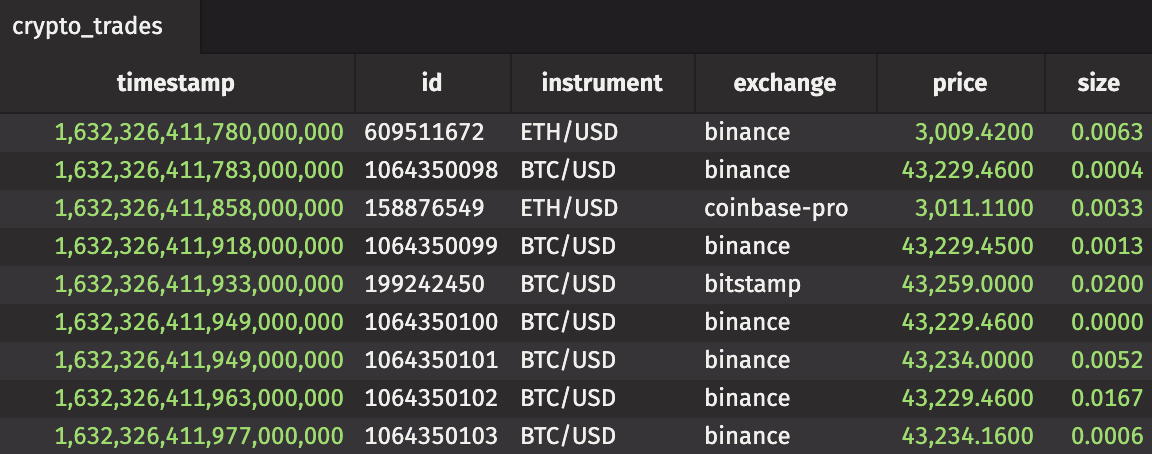Viewport: 1152px width, 454px height.
Task: Click the exchange column header
Action: point(785,83)
